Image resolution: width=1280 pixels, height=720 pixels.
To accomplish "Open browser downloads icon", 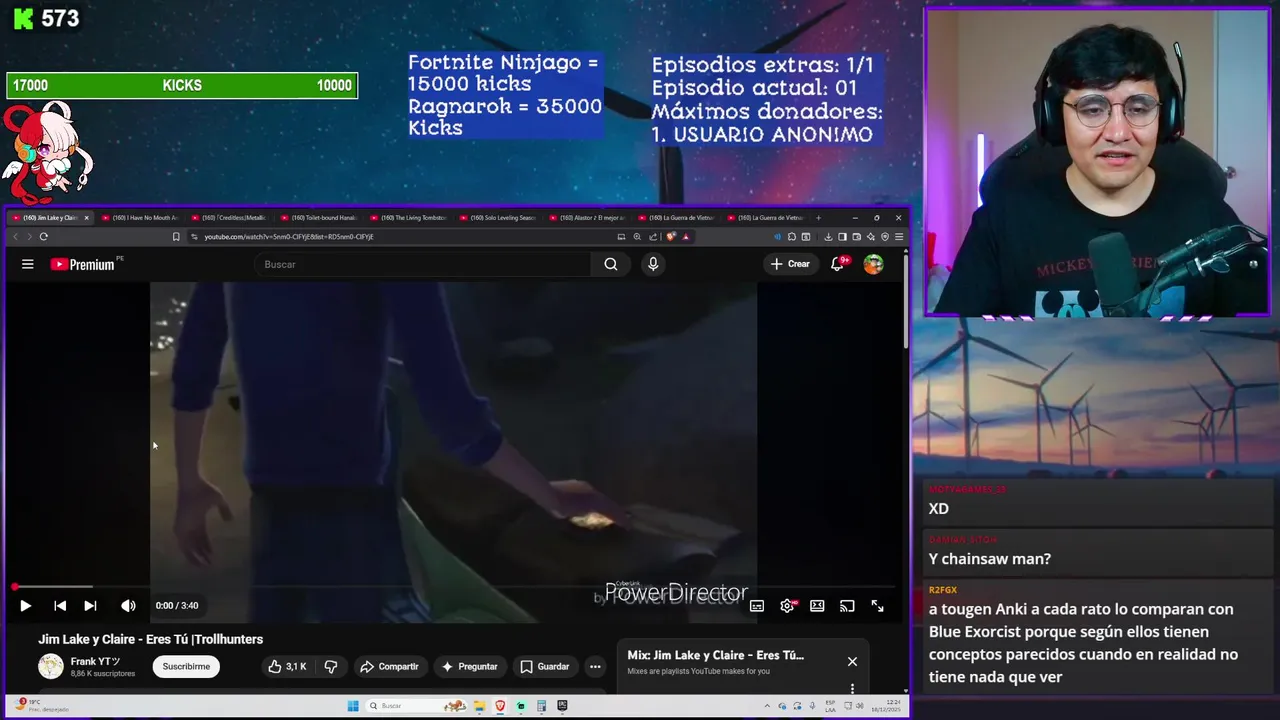I will coord(828,237).
